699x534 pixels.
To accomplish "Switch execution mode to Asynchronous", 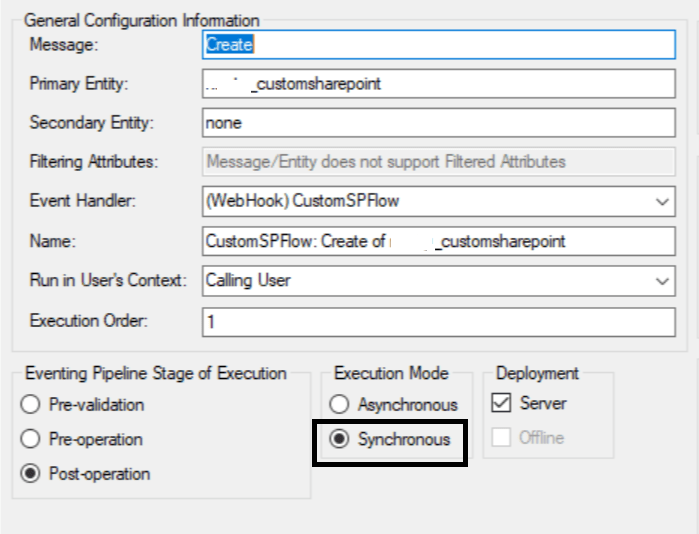I will pyautogui.click(x=340, y=405).
